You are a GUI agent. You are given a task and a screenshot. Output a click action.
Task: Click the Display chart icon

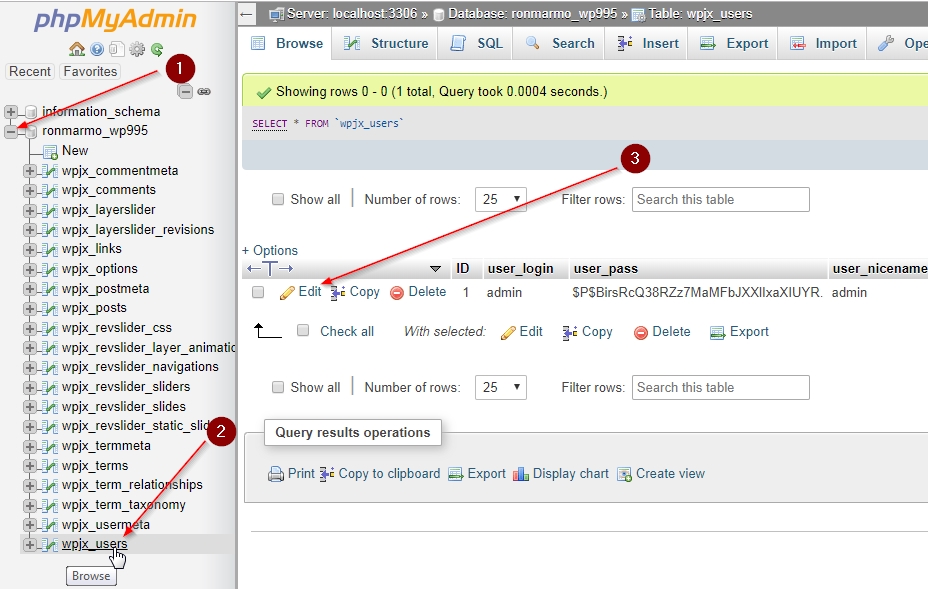(521, 474)
